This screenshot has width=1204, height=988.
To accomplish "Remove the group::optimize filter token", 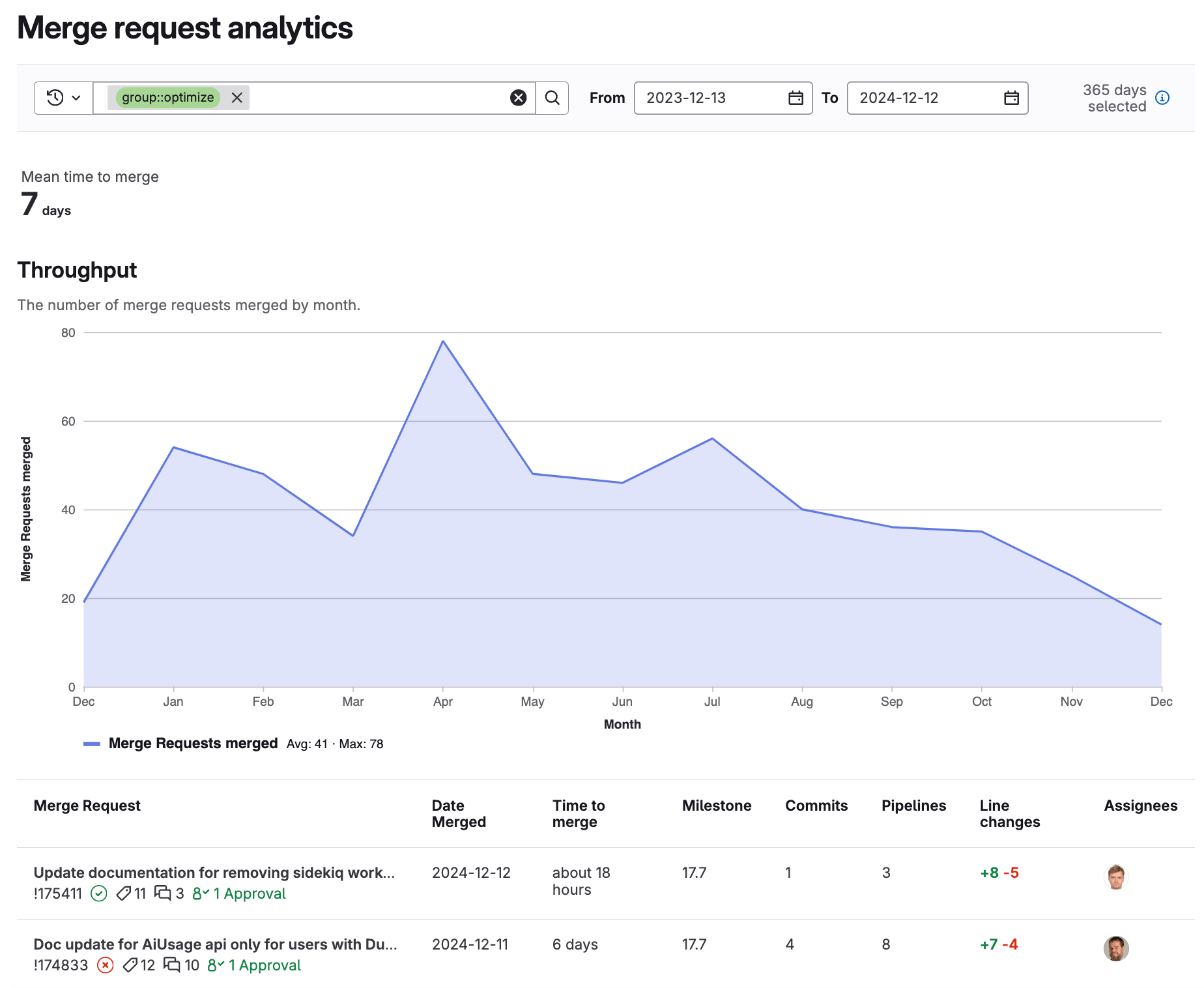I will point(237,97).
